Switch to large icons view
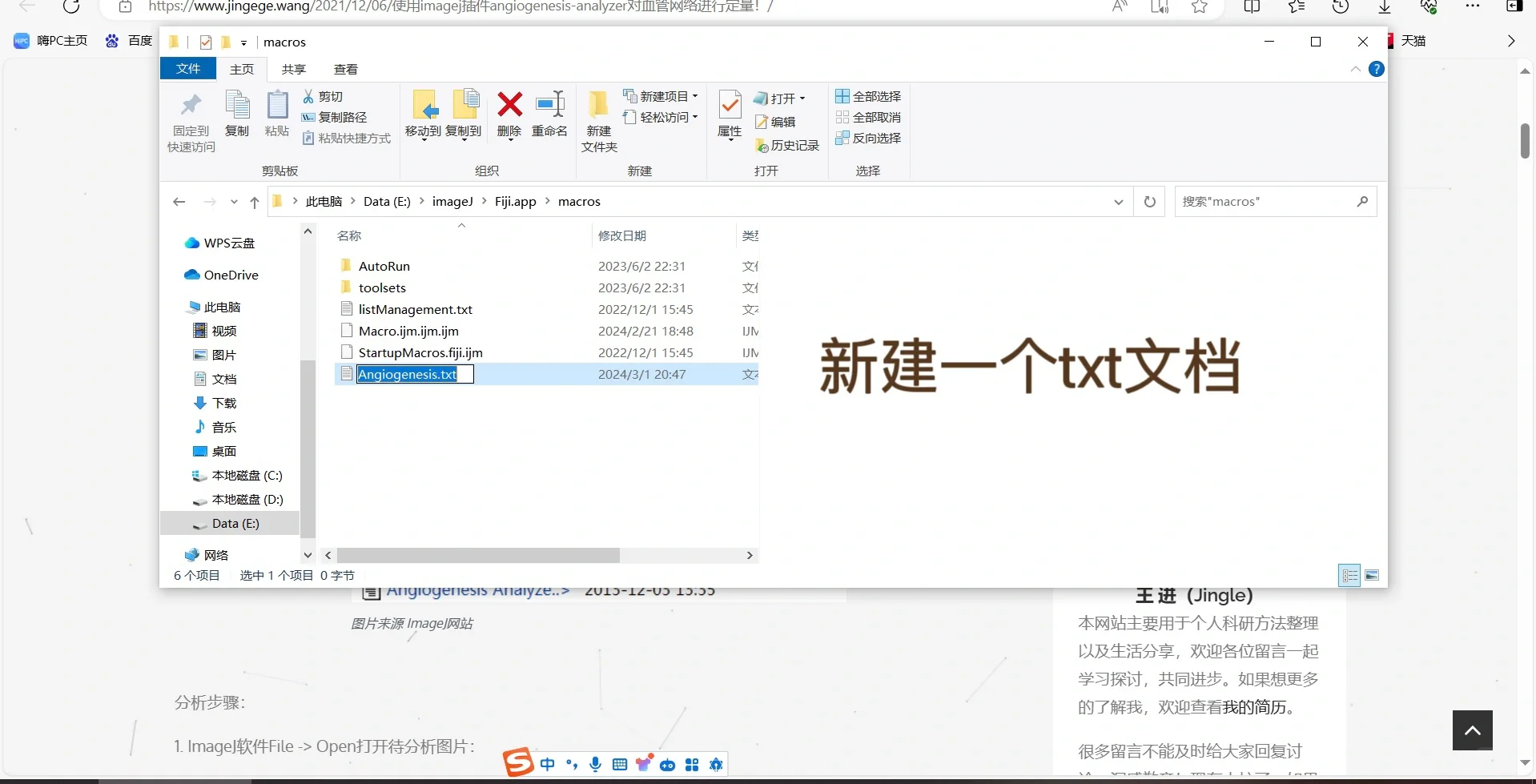Screen dimensions: 1536x784 [x=1372, y=575]
